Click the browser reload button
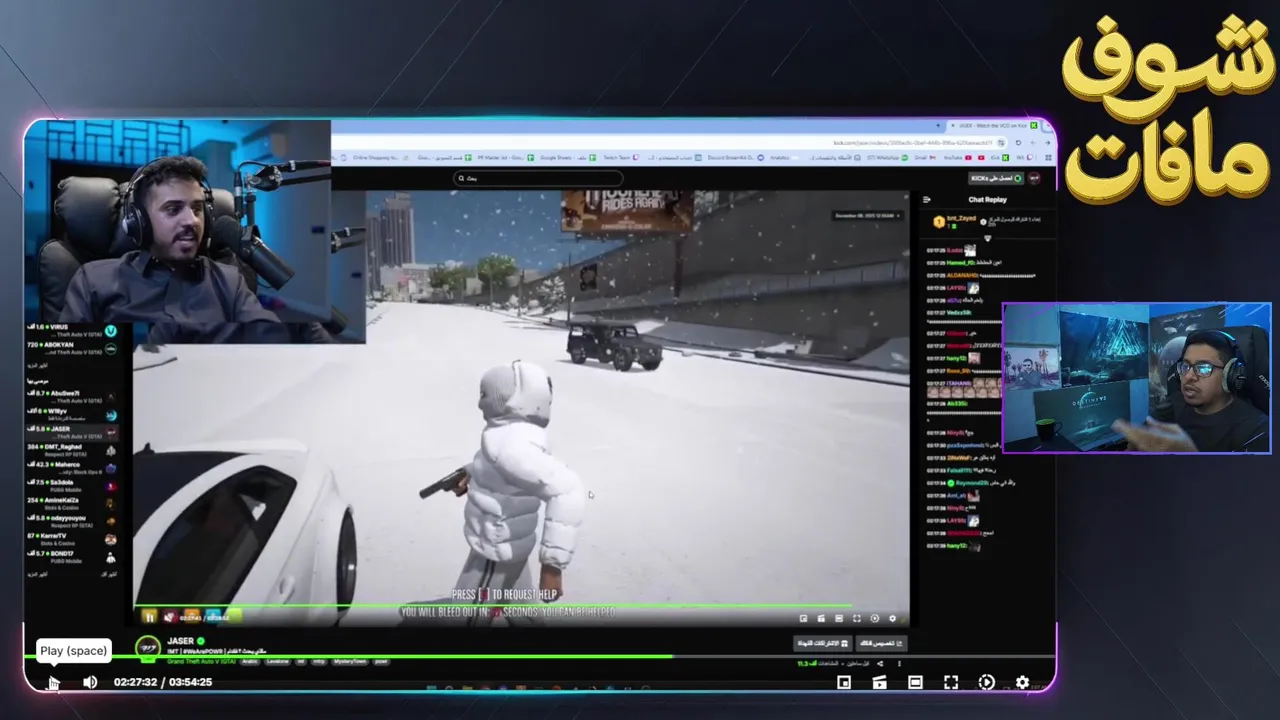This screenshot has height=720, width=1280. coord(1018,143)
